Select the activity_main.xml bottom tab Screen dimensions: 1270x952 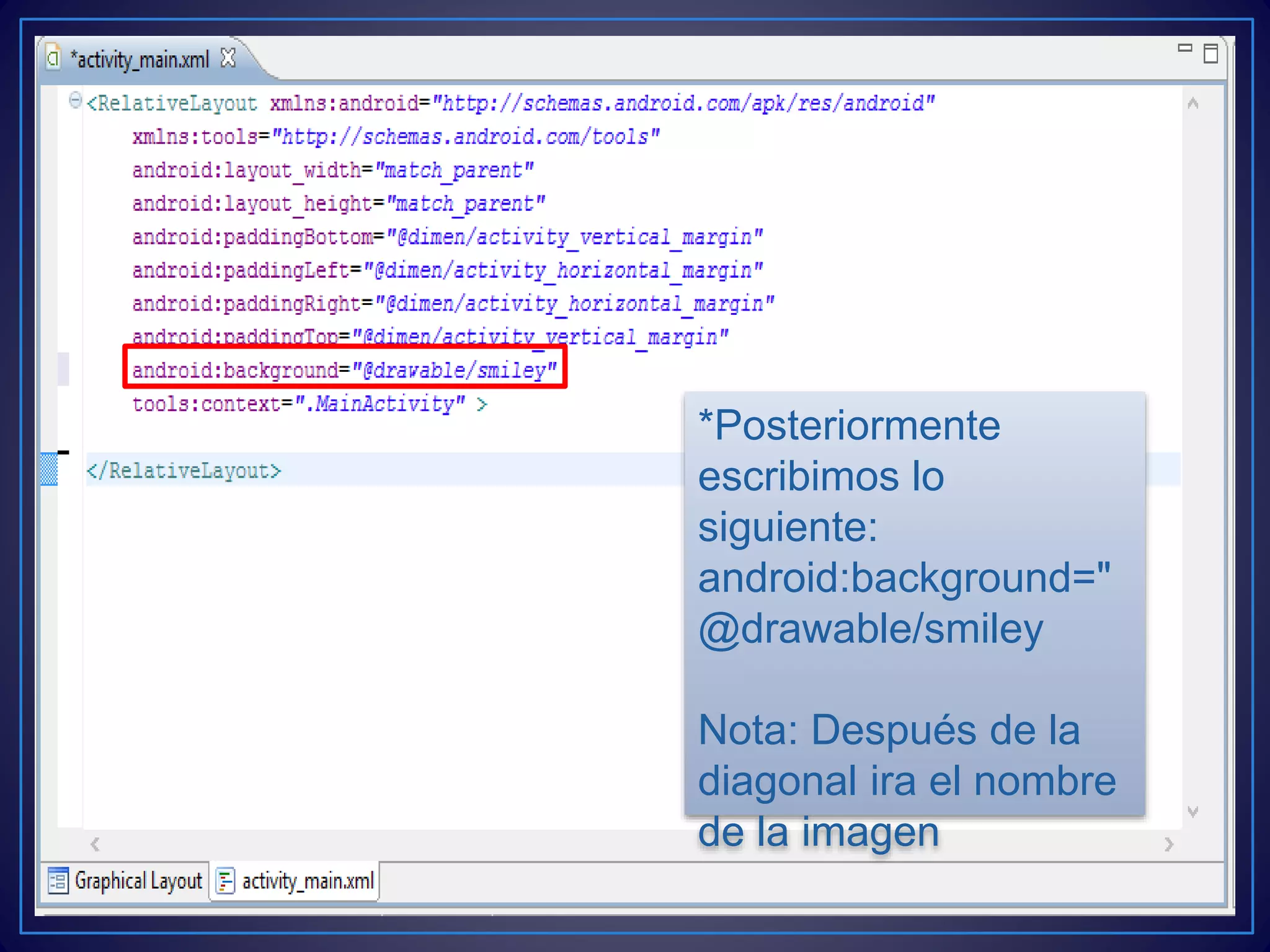pyautogui.click(x=308, y=881)
